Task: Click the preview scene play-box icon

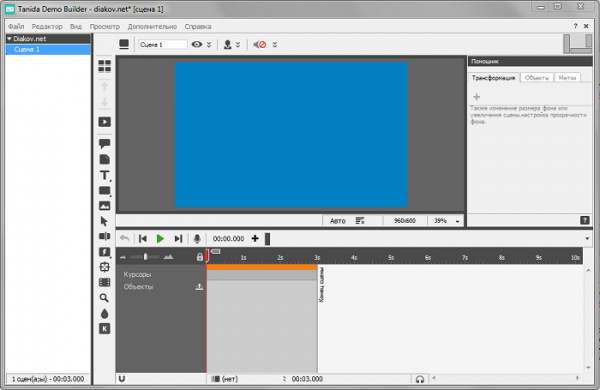Action: tap(104, 122)
